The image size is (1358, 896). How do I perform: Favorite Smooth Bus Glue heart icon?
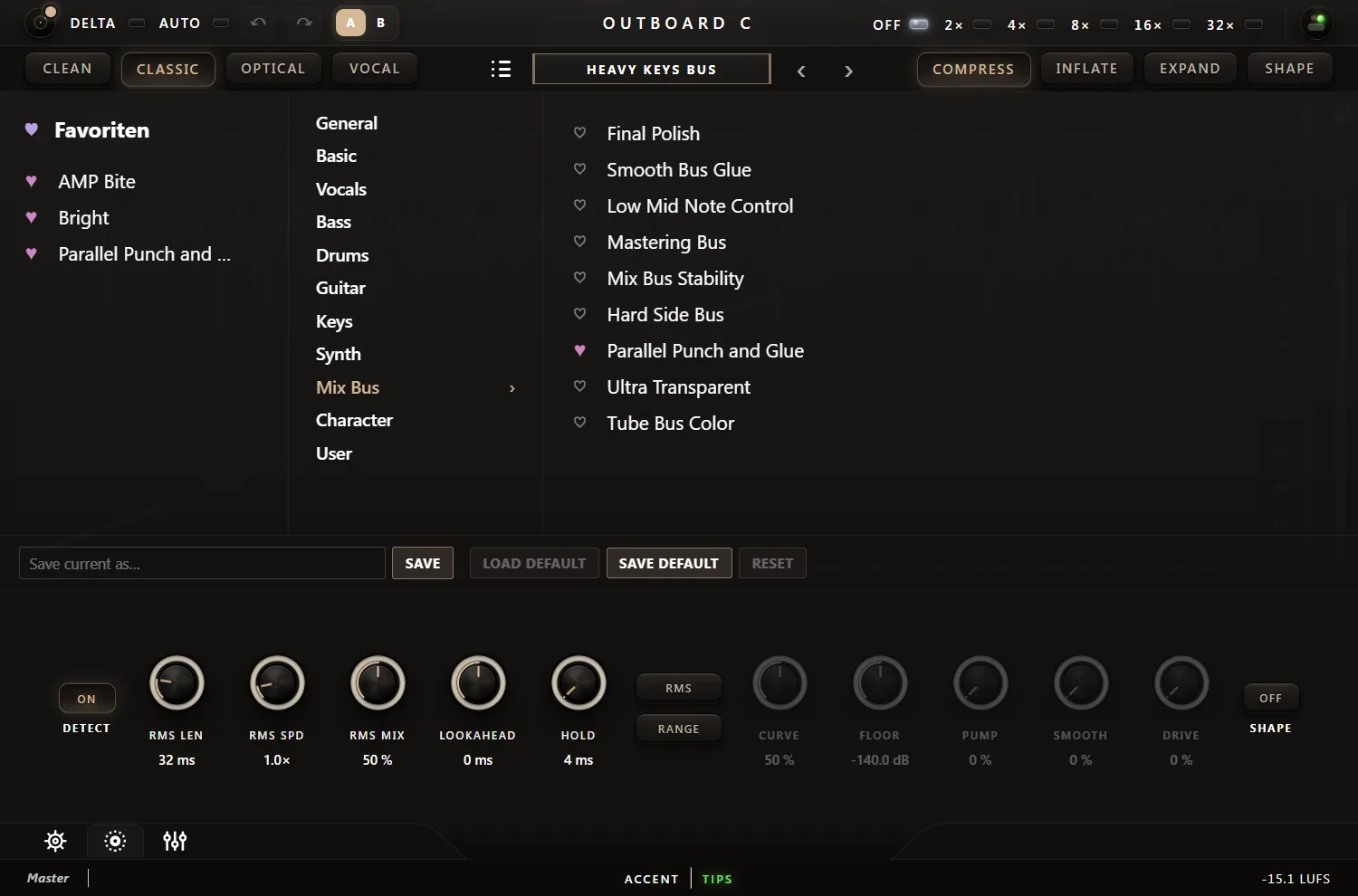pyautogui.click(x=580, y=169)
